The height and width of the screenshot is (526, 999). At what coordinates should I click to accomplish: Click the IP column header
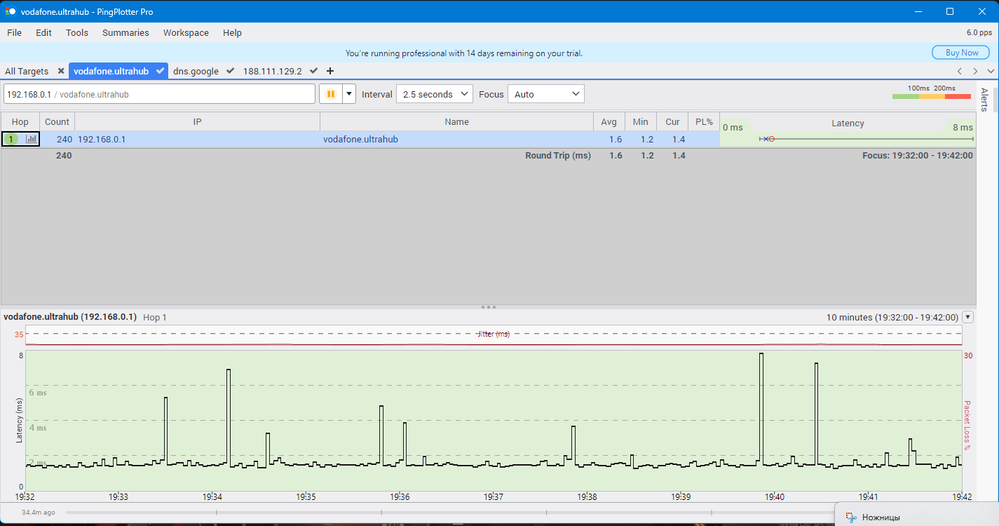[198, 122]
